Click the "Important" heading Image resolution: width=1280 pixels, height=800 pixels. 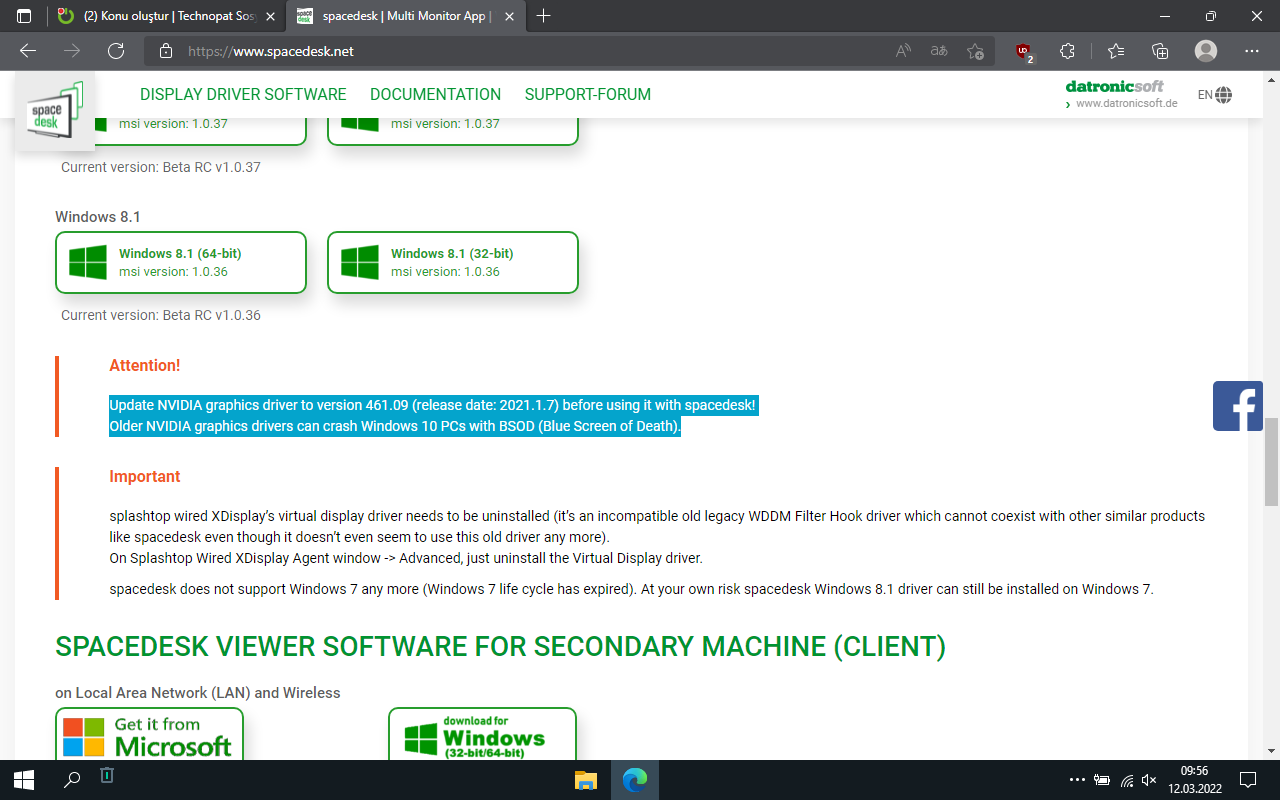coord(145,477)
